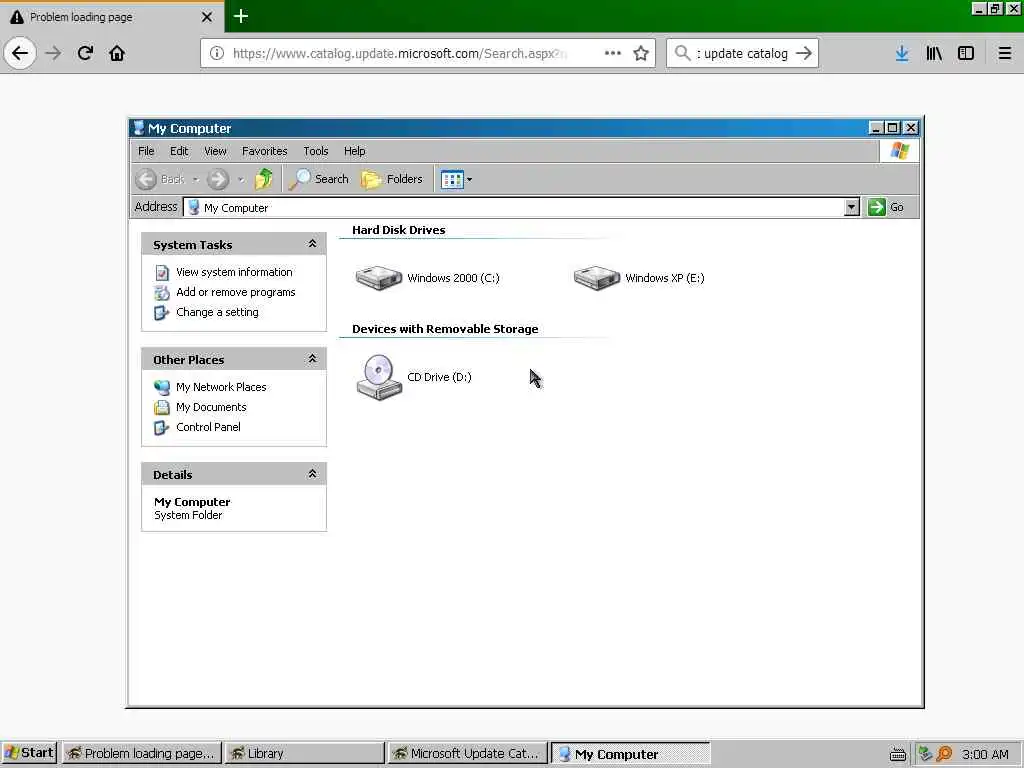Viewport: 1024px width, 768px height.
Task: Open Firefox hamburger menu
Action: [x=1004, y=53]
